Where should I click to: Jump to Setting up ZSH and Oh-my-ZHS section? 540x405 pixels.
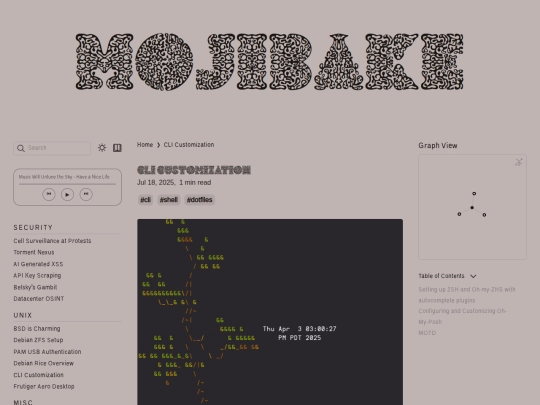(x=467, y=295)
